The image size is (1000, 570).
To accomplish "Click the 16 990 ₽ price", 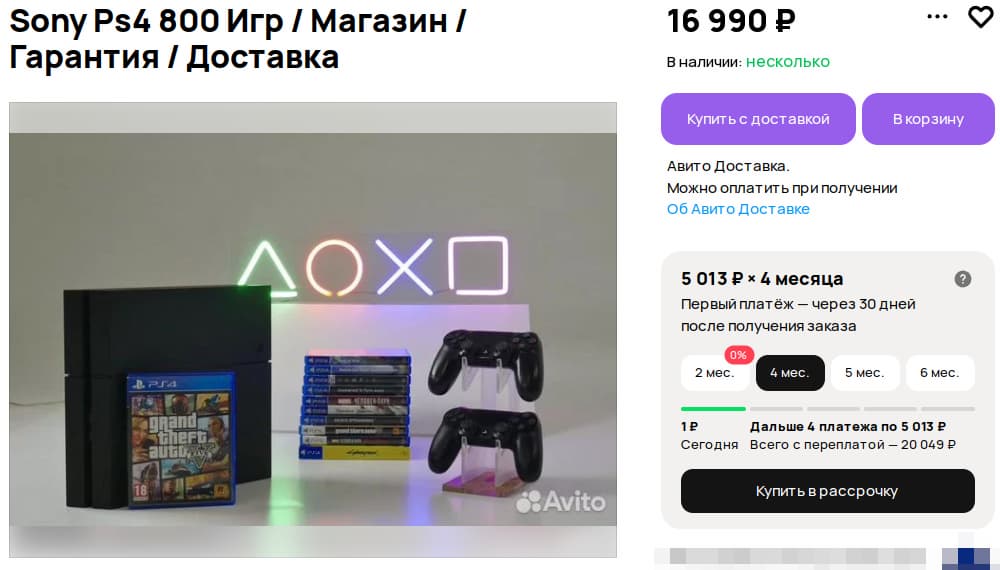I will [x=731, y=21].
